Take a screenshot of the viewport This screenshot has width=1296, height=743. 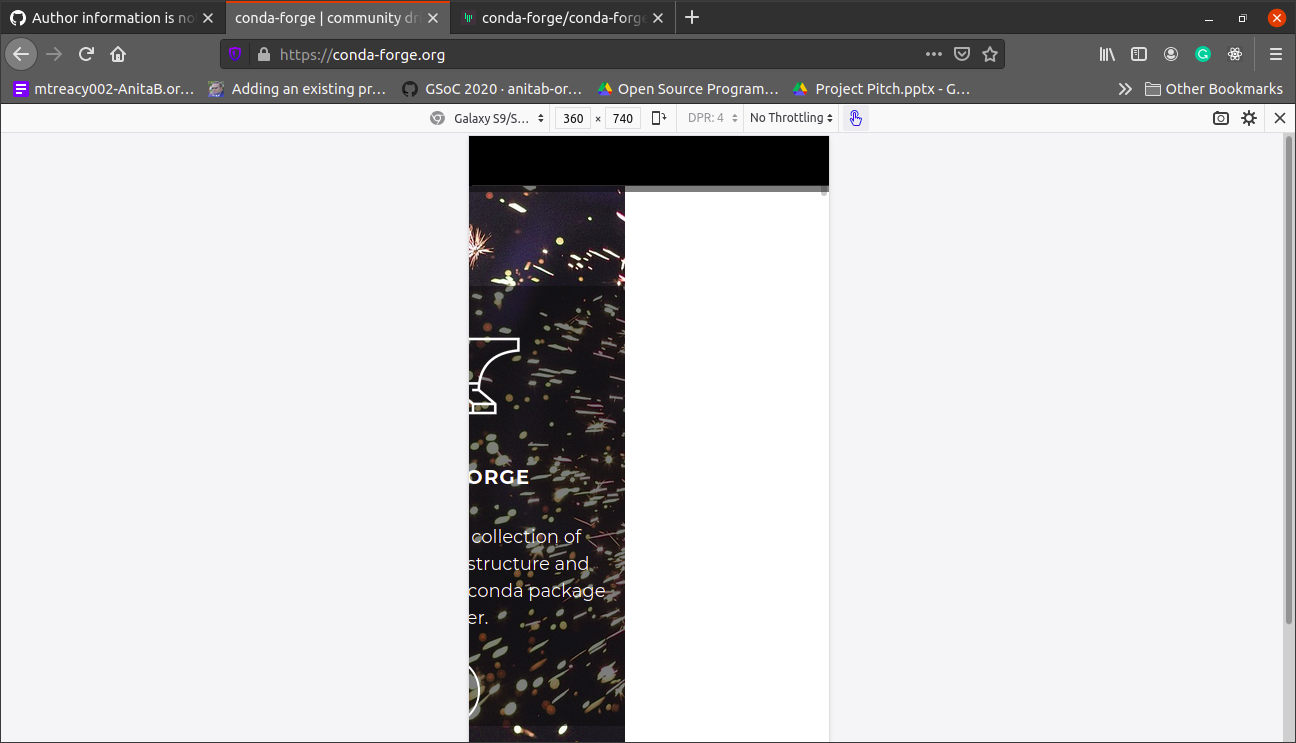(x=1221, y=118)
